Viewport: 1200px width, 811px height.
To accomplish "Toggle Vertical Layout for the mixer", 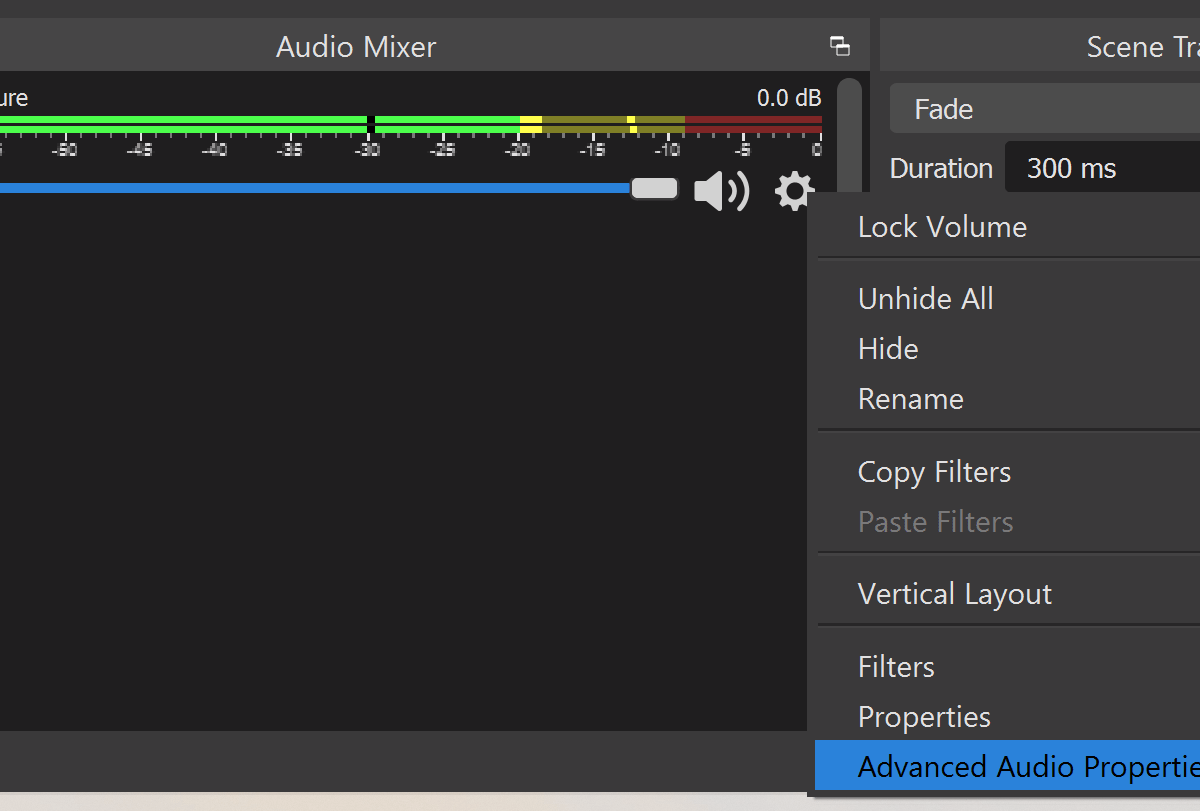I will point(954,594).
